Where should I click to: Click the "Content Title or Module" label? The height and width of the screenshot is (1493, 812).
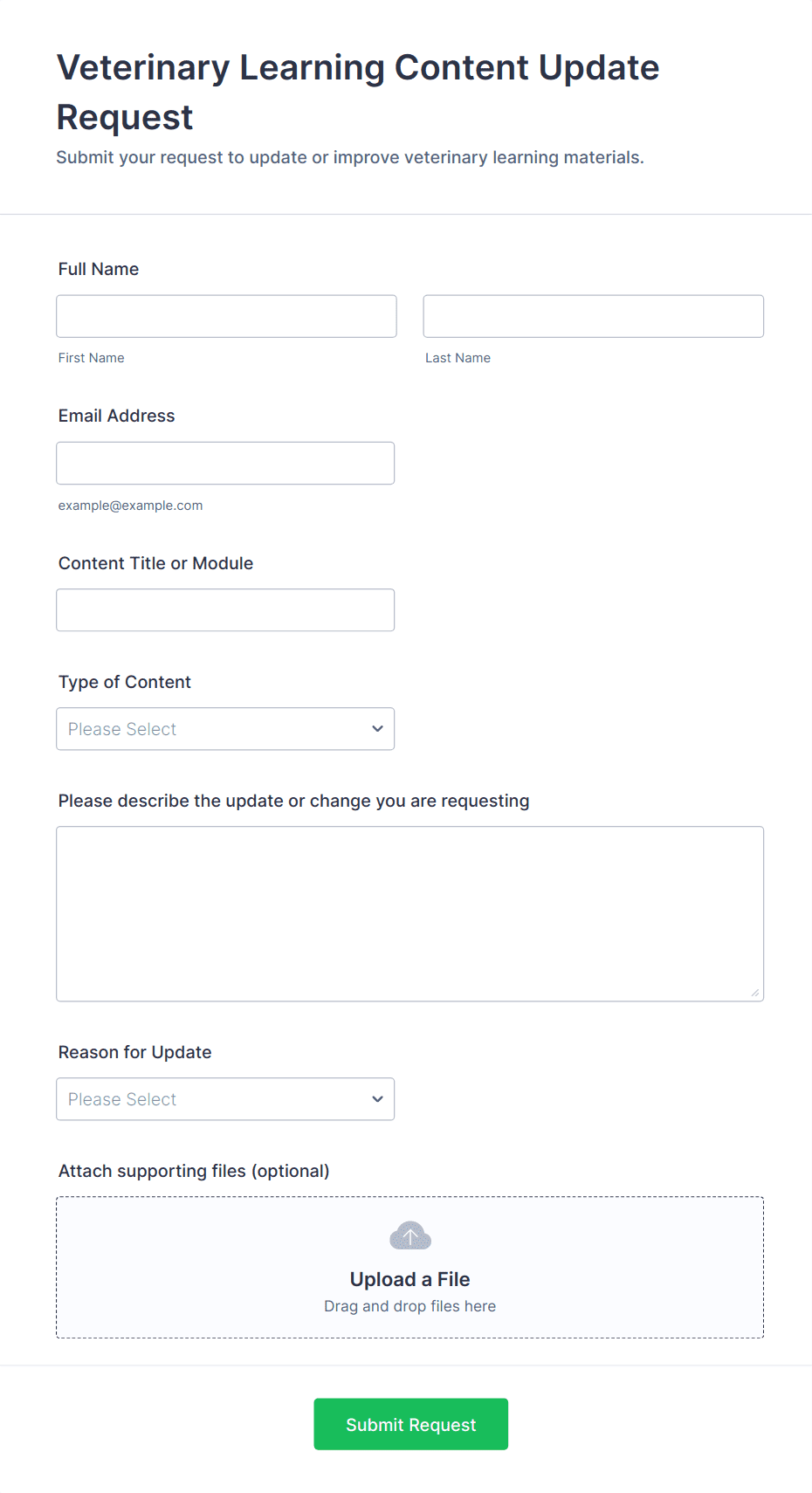tap(155, 563)
